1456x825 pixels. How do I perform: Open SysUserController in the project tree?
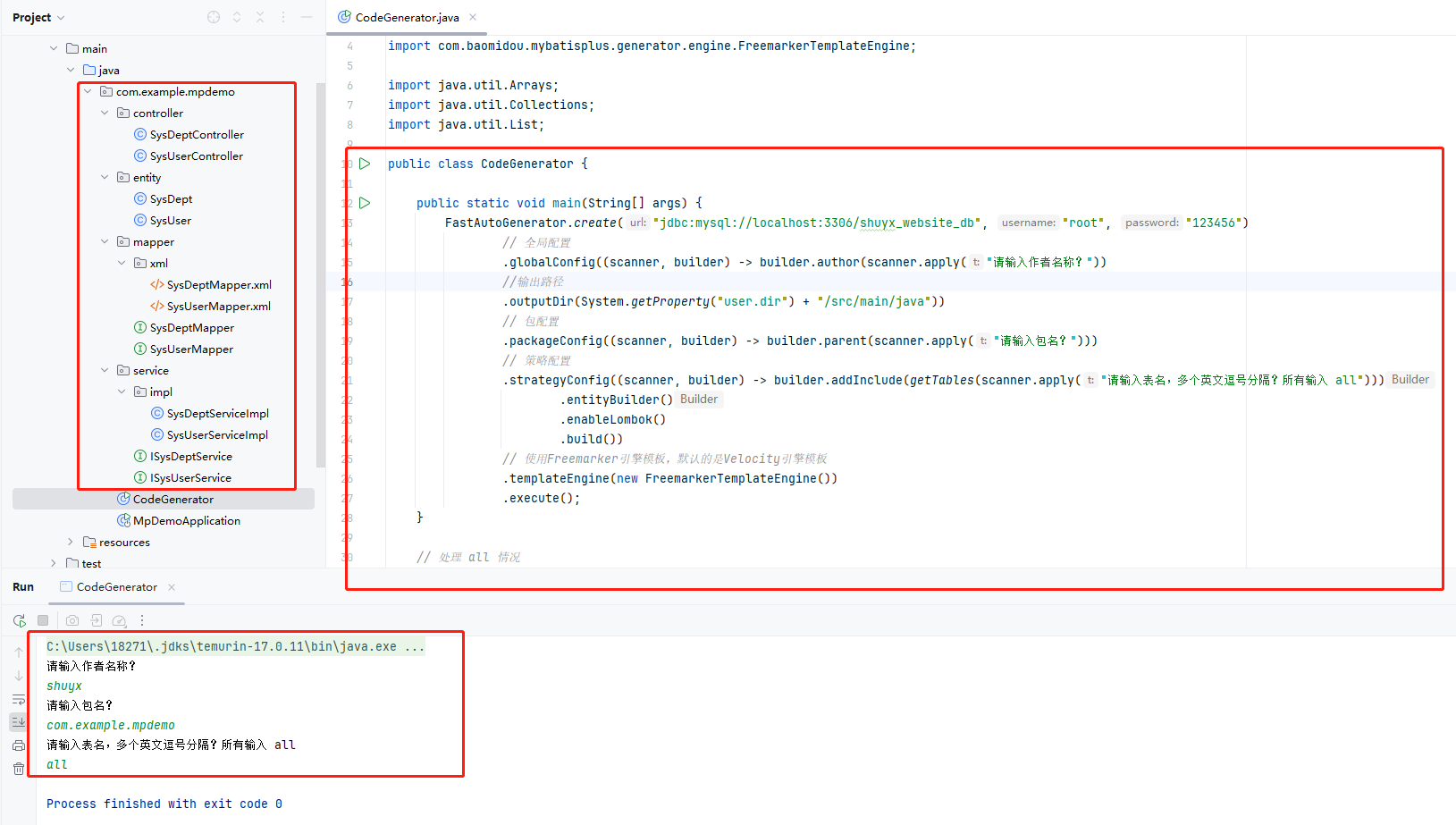[x=196, y=156]
